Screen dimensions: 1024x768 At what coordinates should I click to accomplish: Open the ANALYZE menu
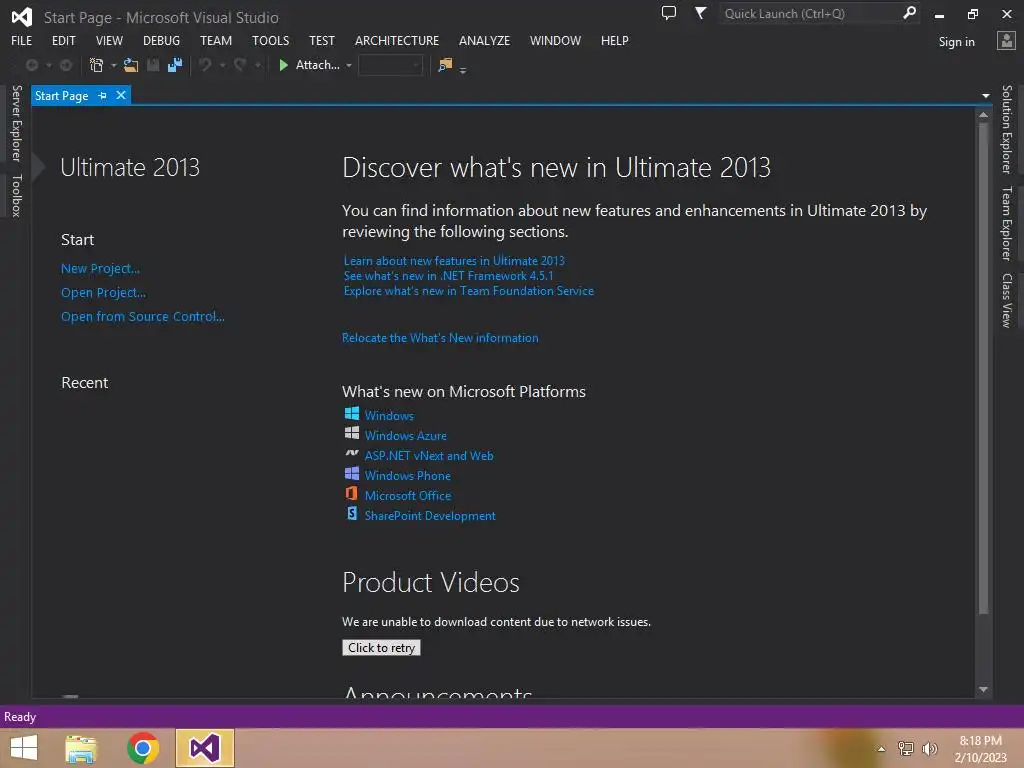point(485,40)
